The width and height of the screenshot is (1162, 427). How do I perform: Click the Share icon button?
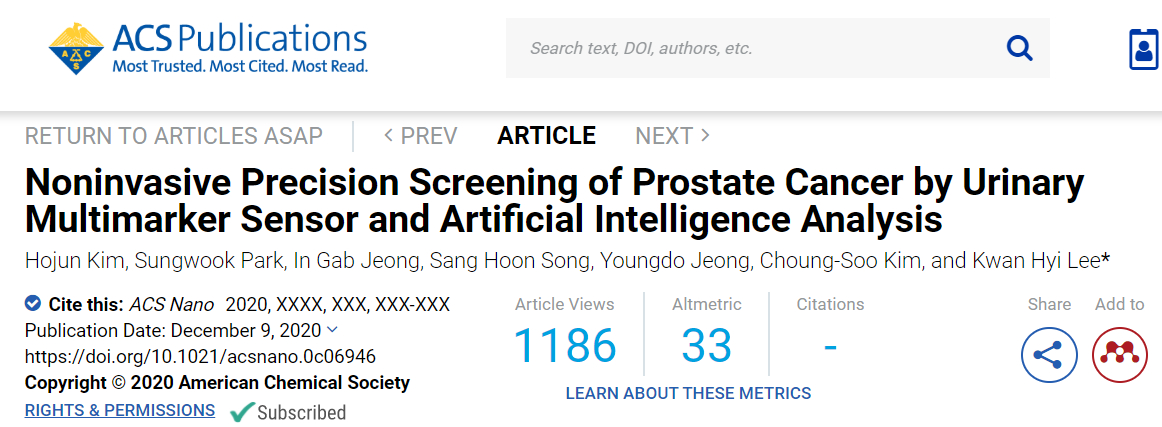coord(1049,354)
